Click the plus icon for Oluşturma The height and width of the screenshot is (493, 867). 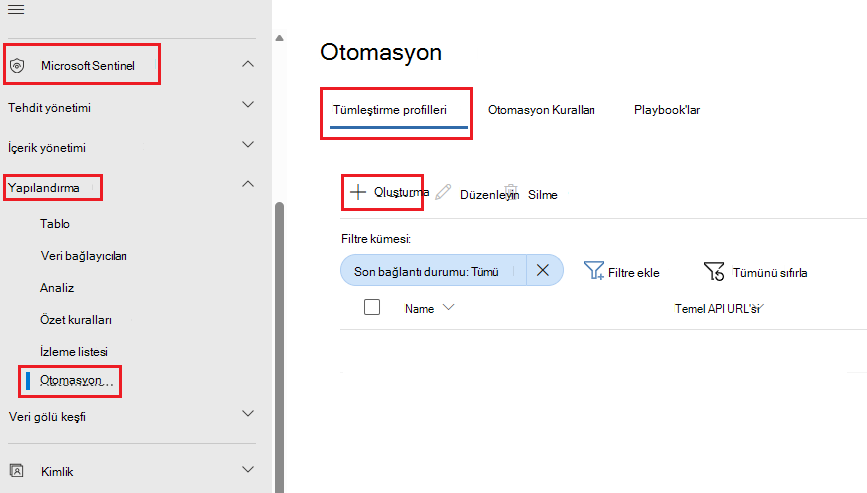[x=358, y=192]
